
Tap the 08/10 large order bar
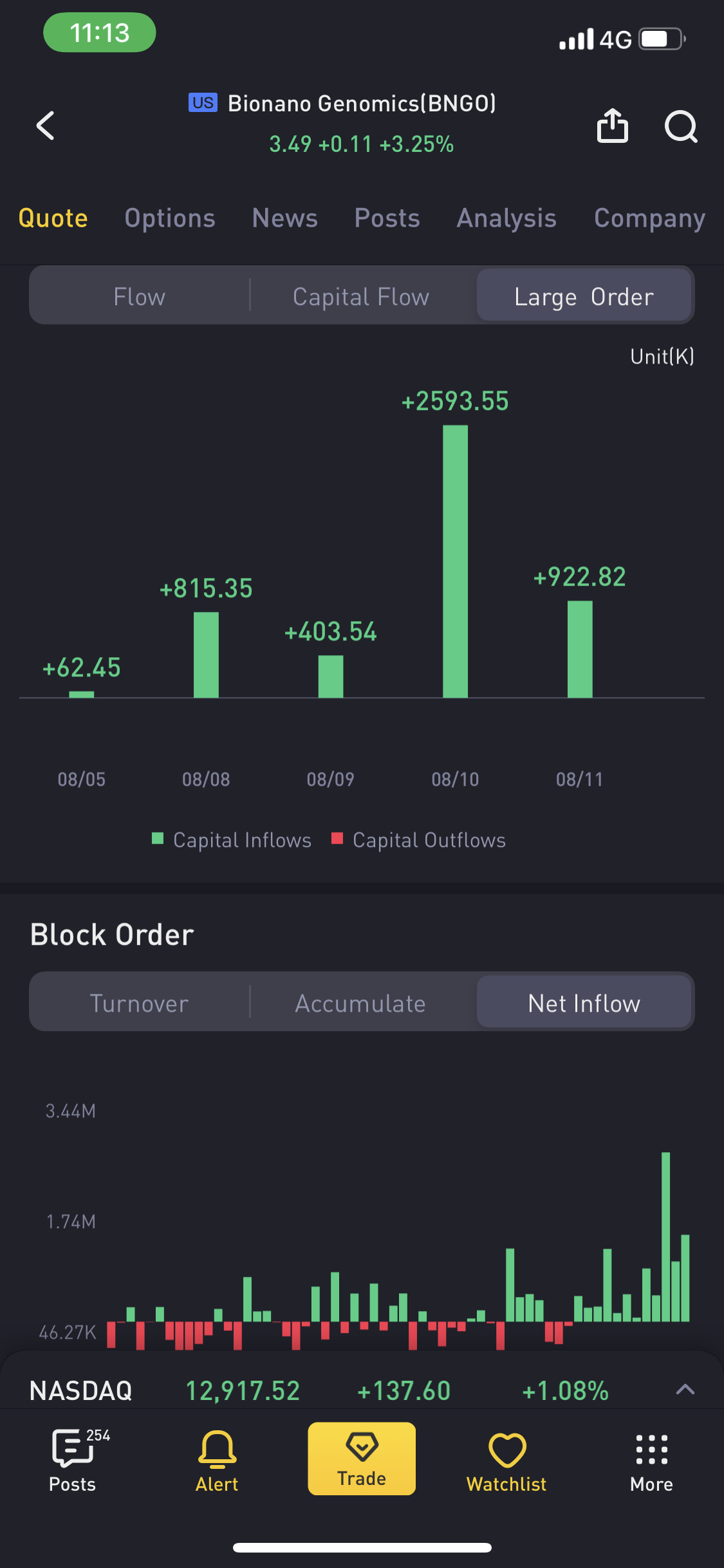tap(455, 561)
